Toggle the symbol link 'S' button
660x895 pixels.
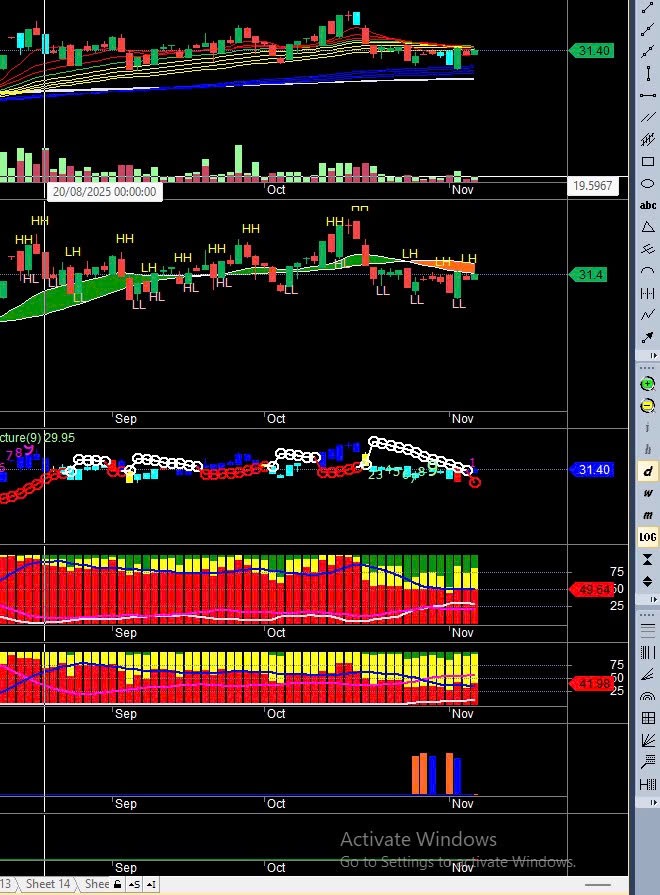[134, 884]
